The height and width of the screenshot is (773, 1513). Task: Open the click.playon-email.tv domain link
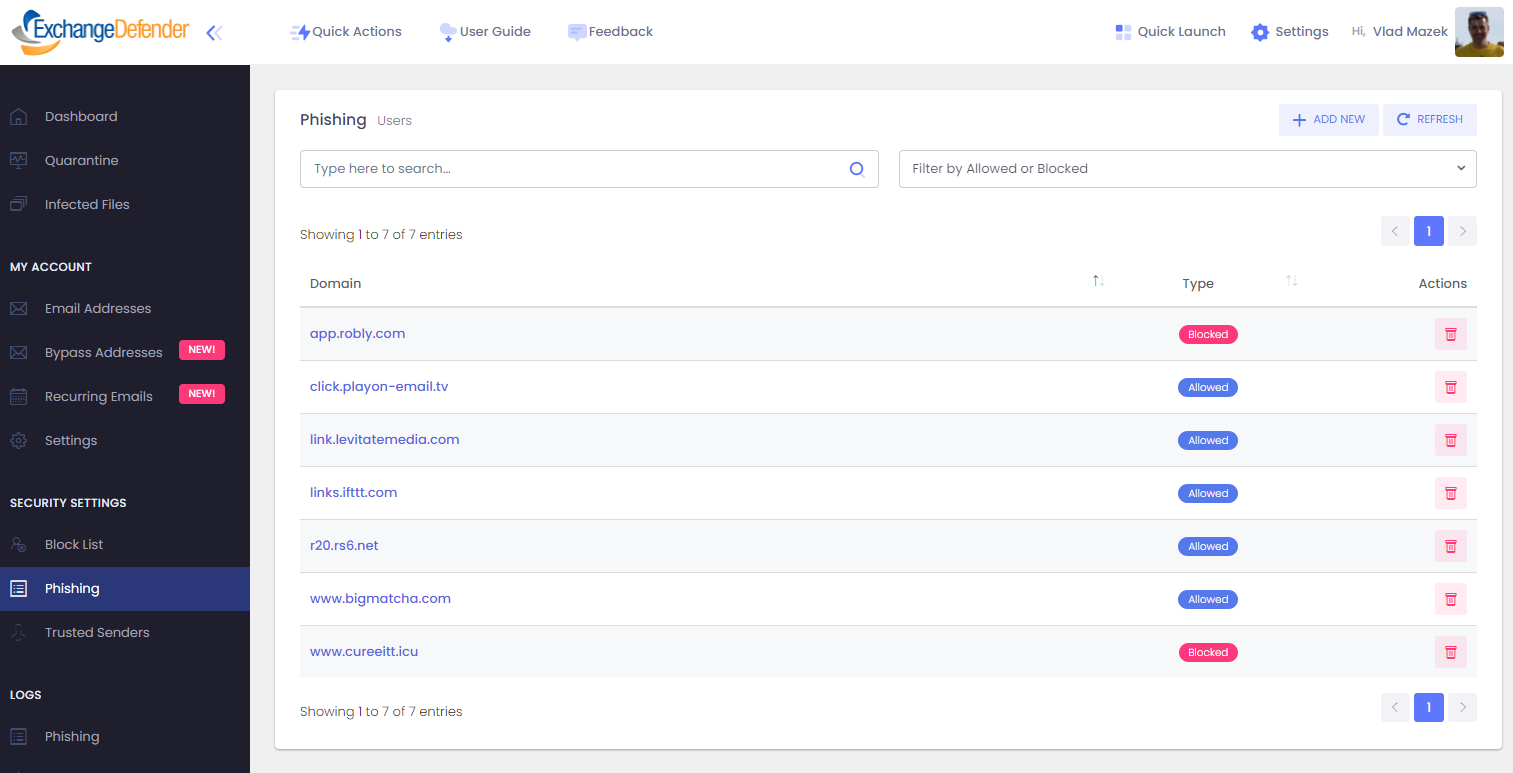point(378,387)
